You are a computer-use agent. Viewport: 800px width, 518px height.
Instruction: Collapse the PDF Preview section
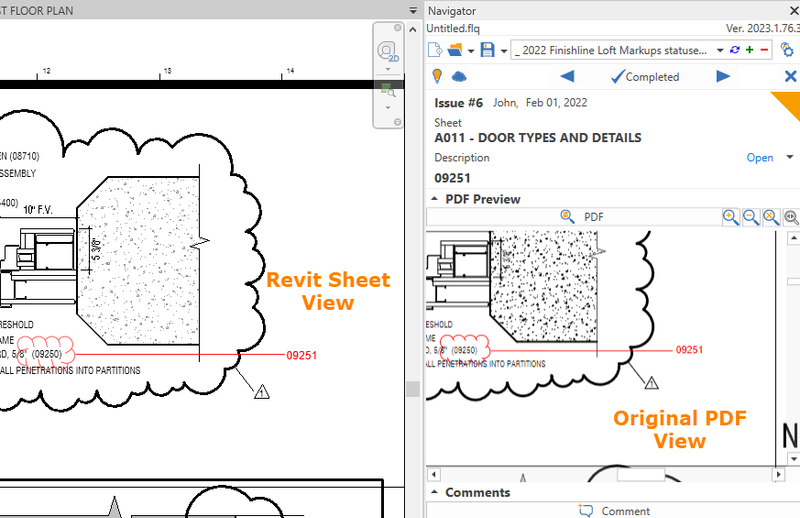tap(435, 199)
